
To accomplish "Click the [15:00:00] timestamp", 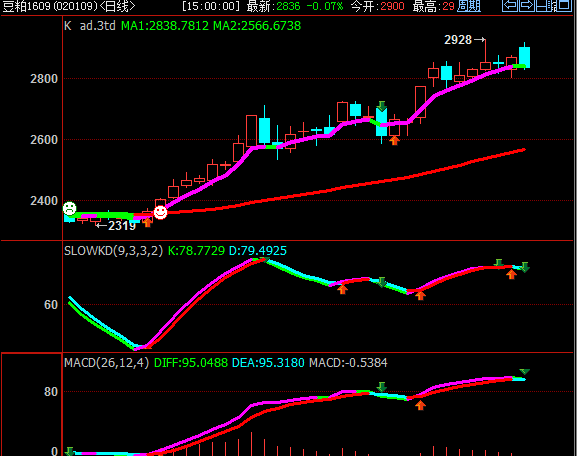I will pos(210,6).
